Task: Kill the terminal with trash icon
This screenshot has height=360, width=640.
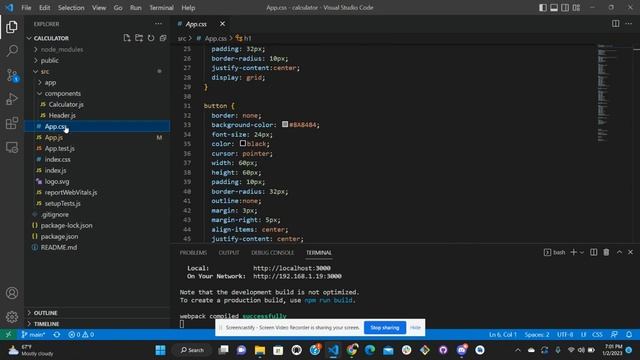Action: coord(606,252)
